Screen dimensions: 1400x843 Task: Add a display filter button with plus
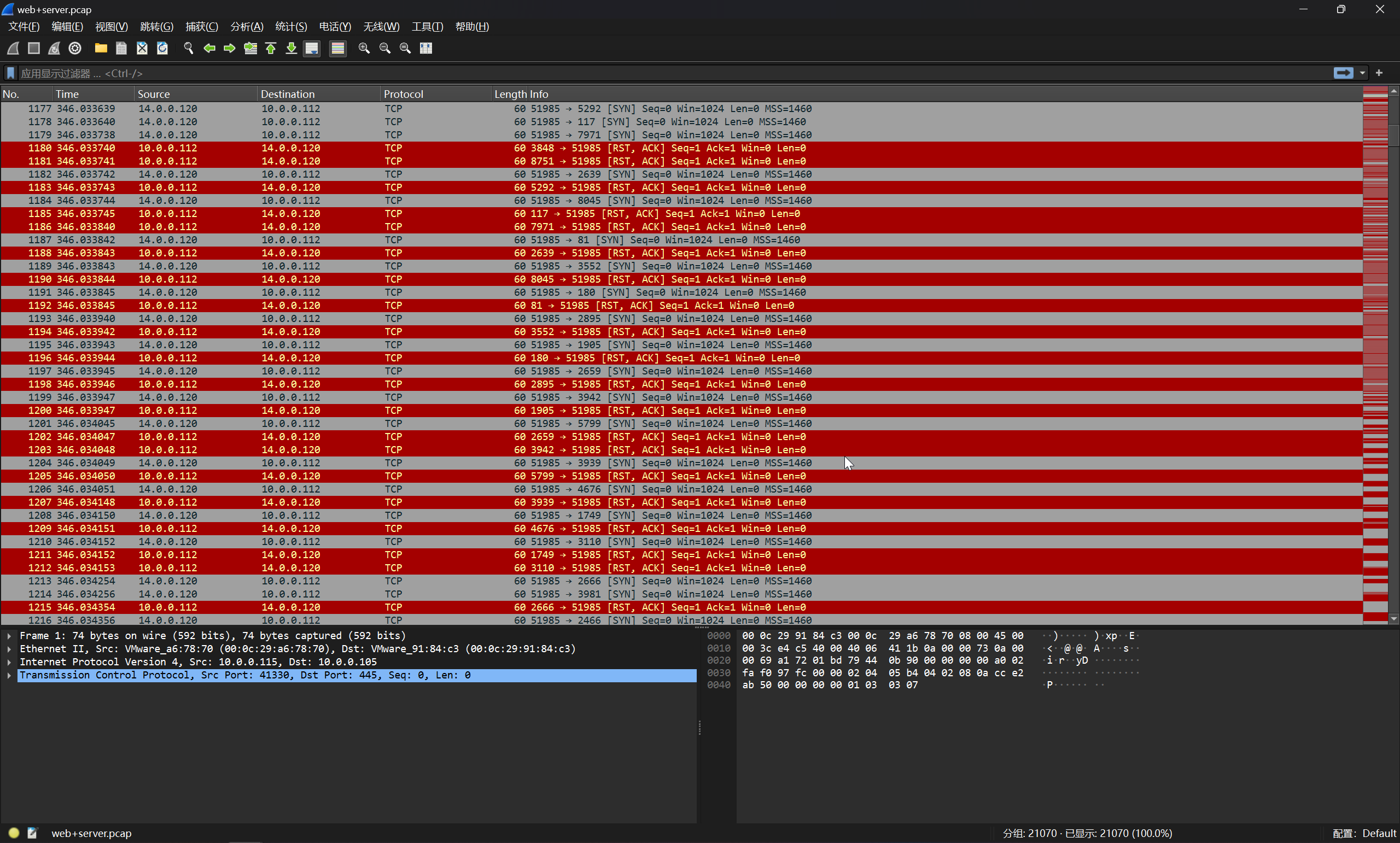point(1379,73)
